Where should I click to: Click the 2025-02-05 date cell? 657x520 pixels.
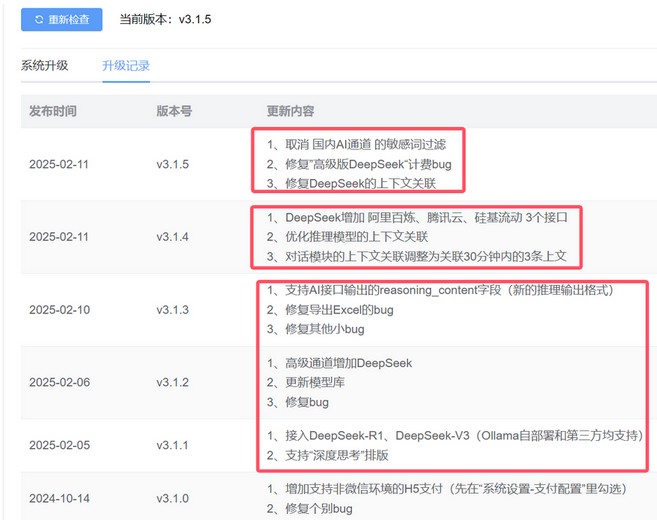pyautogui.click(x=59, y=445)
